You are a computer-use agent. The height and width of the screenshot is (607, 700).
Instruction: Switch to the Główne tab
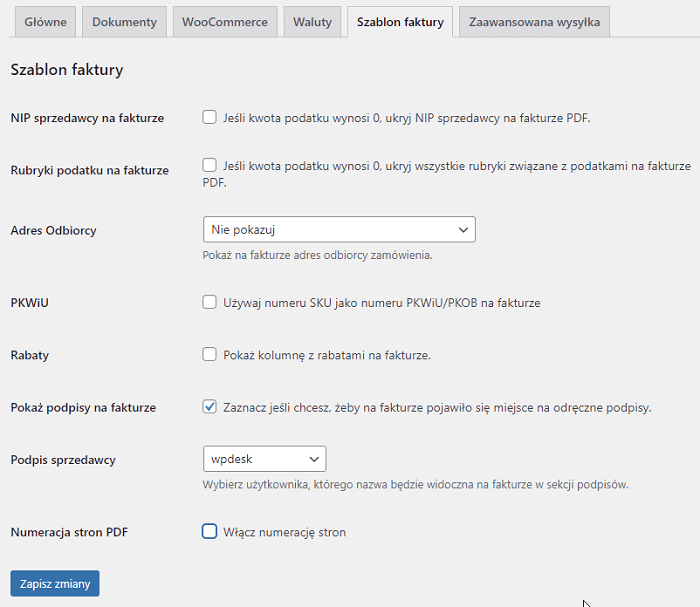pyautogui.click(x=46, y=22)
